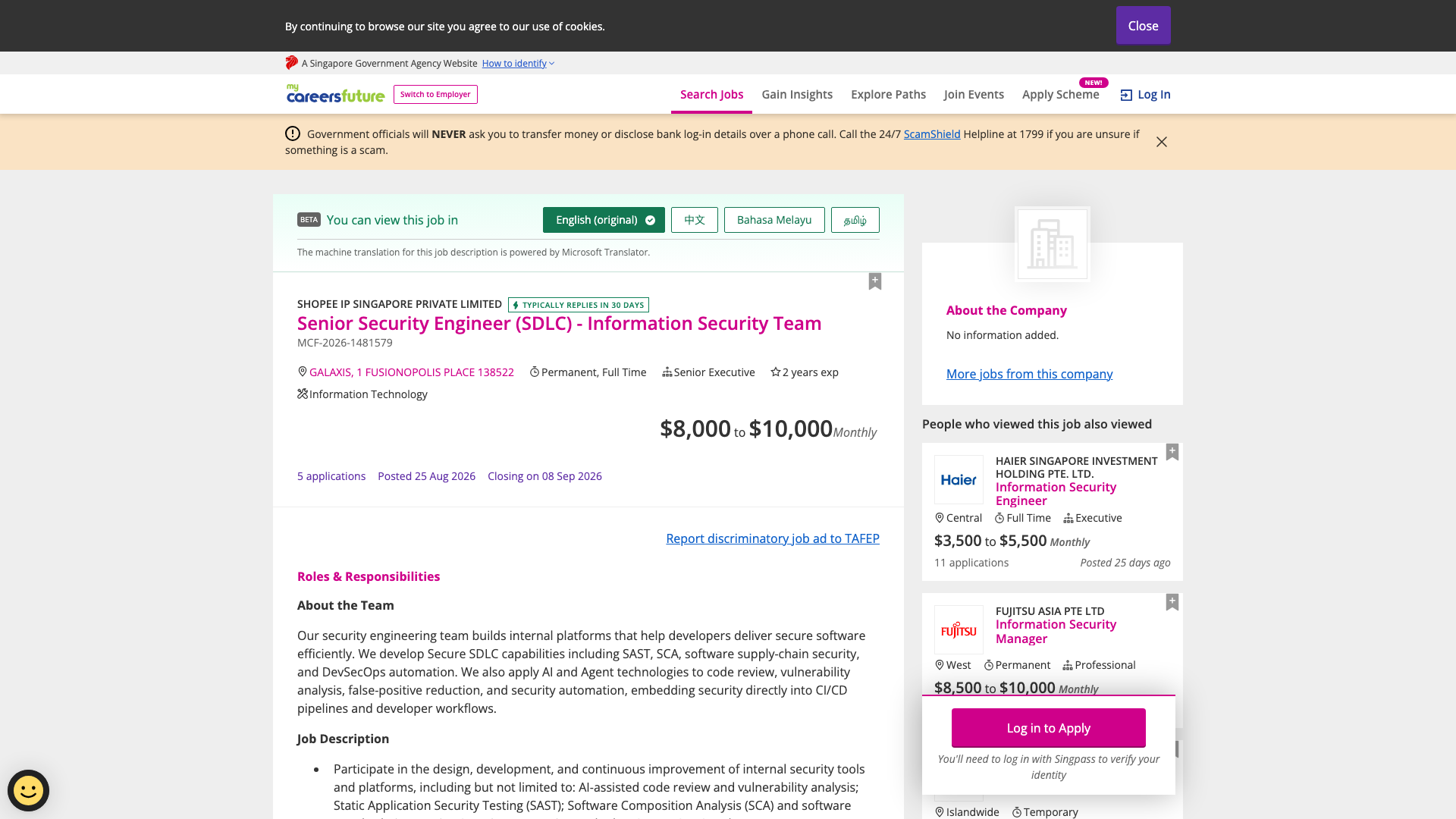This screenshot has width=1456, height=819.
Task: Click the clock icon beside Full Time in Haier card
Action: (x=999, y=518)
